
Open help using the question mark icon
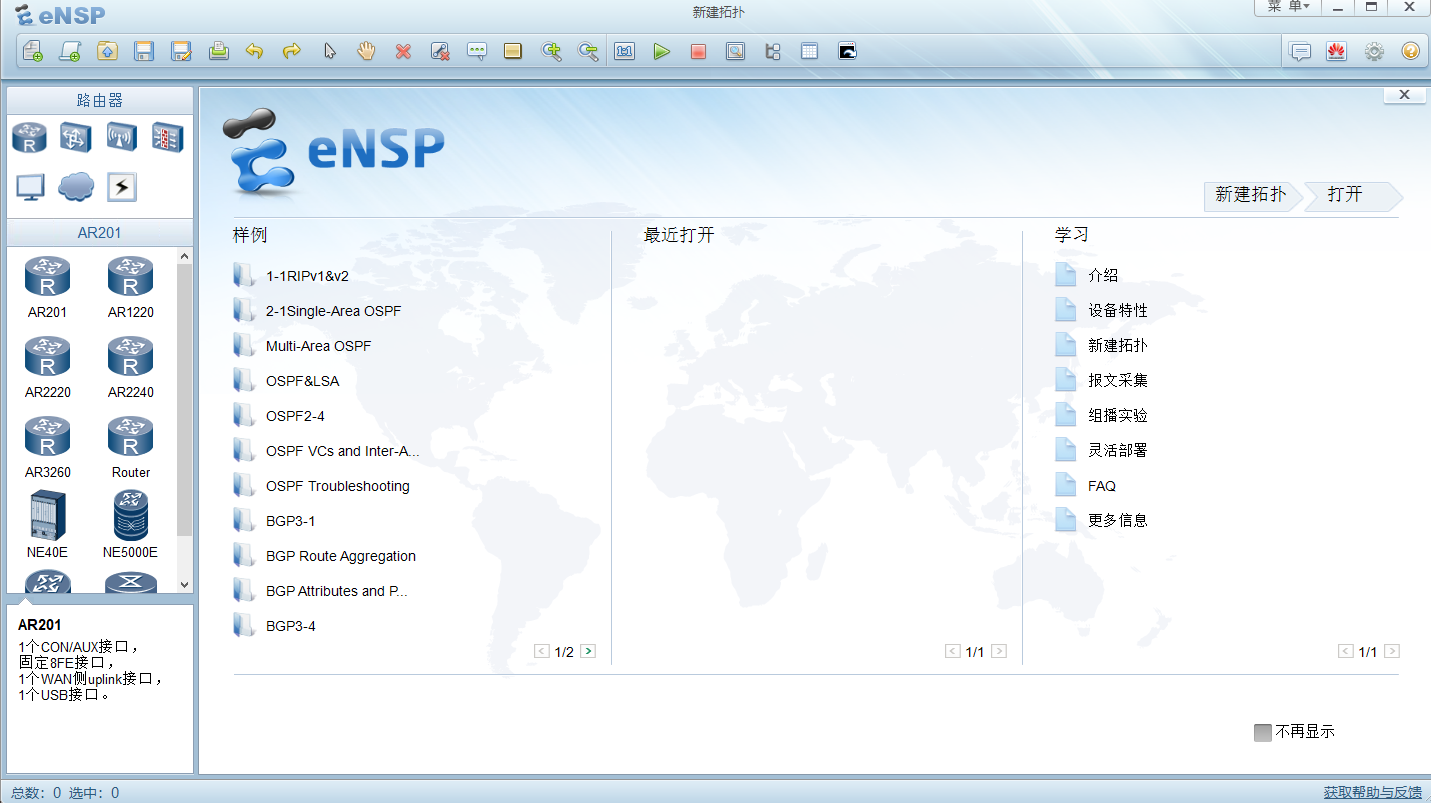1409,51
